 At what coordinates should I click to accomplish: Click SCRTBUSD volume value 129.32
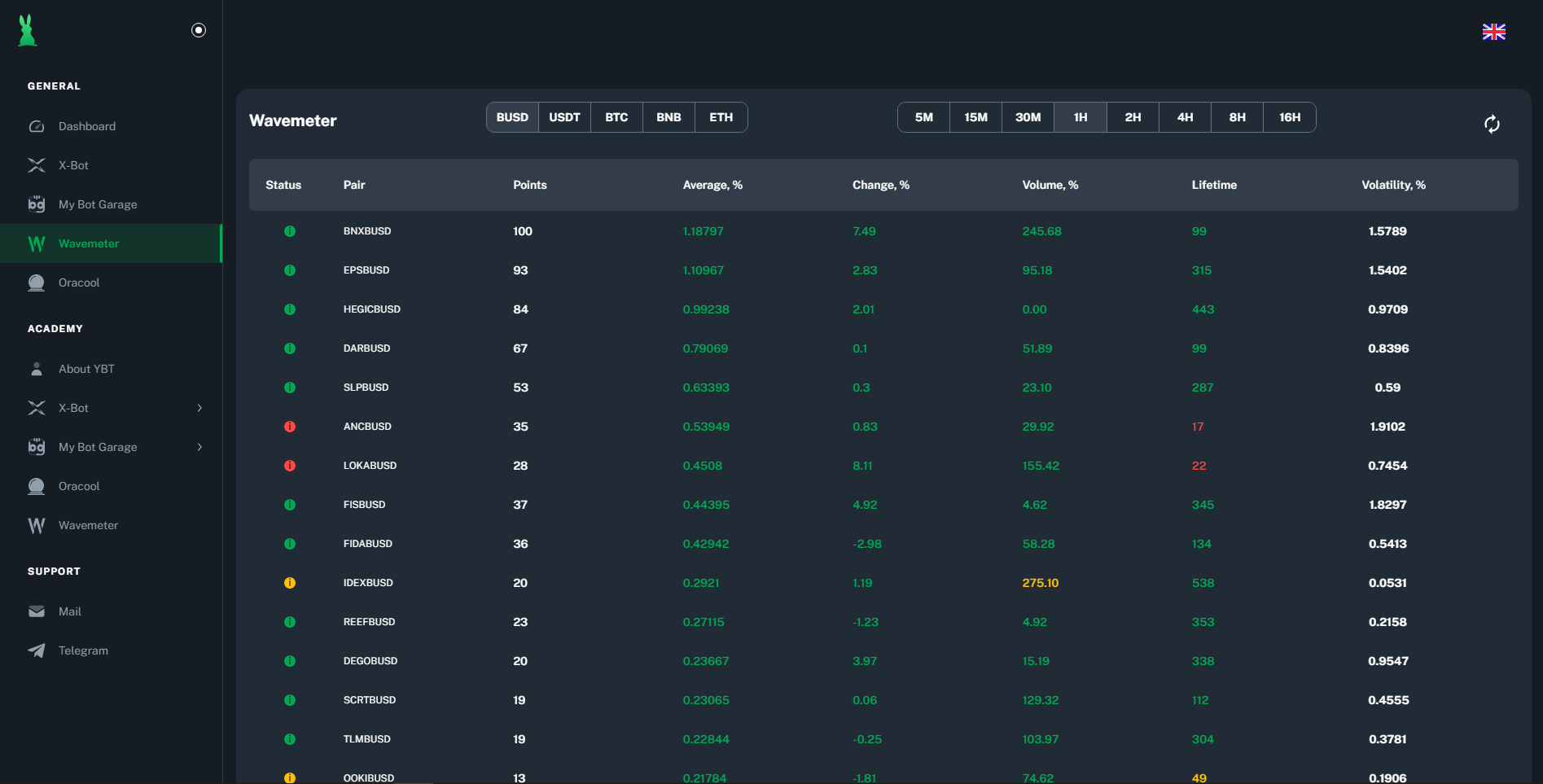1041,700
